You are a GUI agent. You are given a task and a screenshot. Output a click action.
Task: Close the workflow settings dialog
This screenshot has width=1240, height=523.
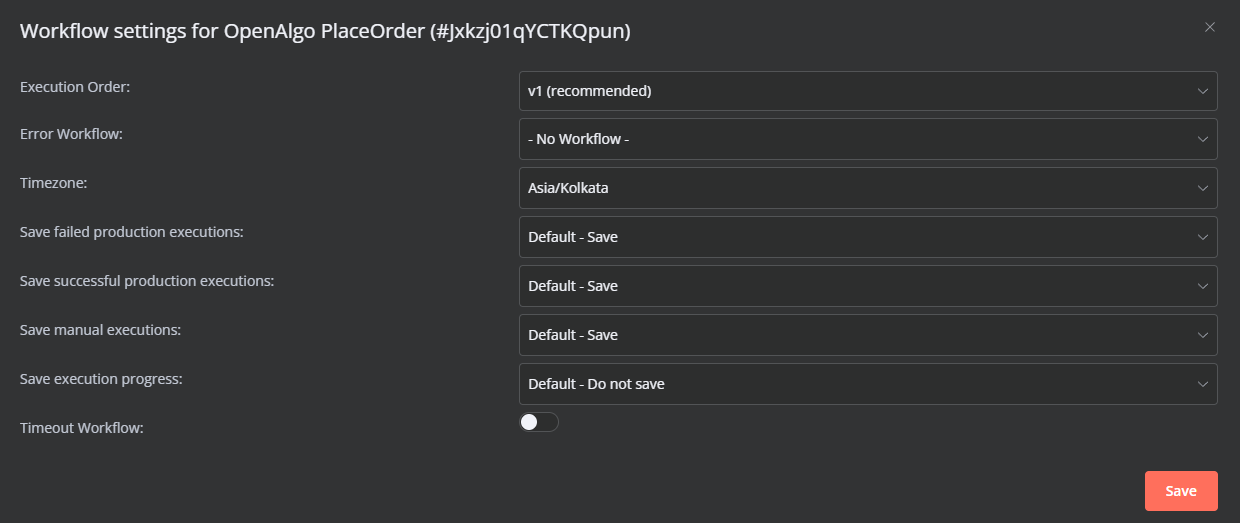pos(1210,27)
